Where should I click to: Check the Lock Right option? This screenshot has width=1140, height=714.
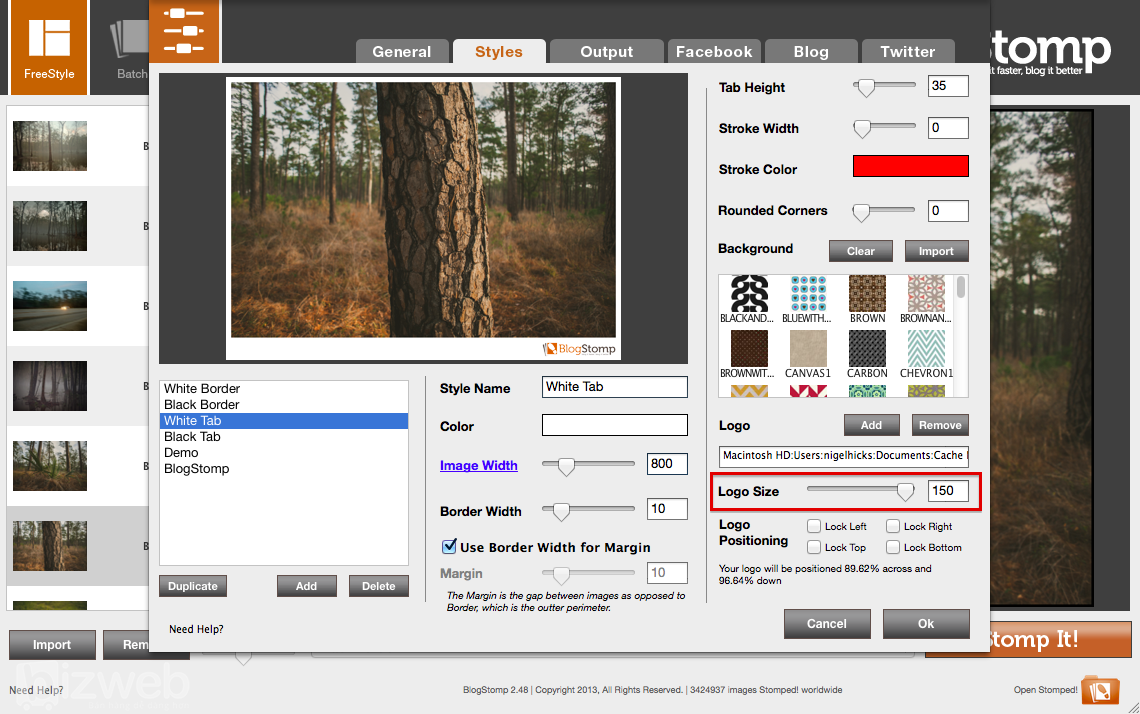(x=893, y=527)
